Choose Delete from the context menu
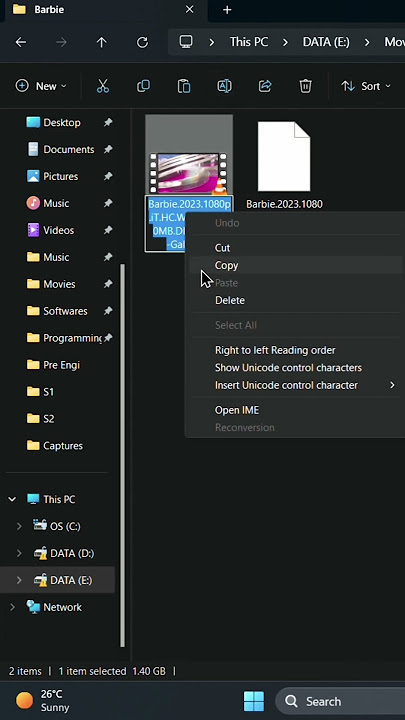Image resolution: width=405 pixels, height=720 pixels. (296, 300)
